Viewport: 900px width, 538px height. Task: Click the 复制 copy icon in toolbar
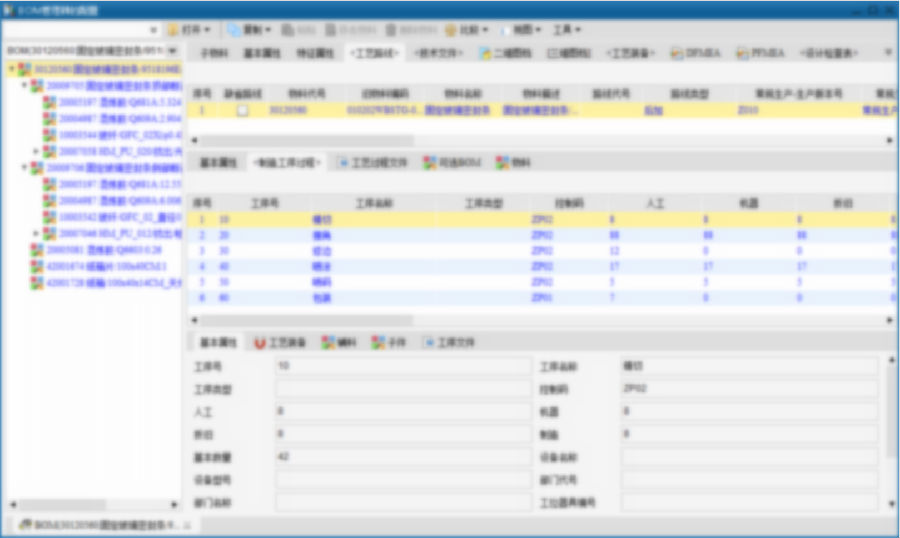click(x=234, y=29)
